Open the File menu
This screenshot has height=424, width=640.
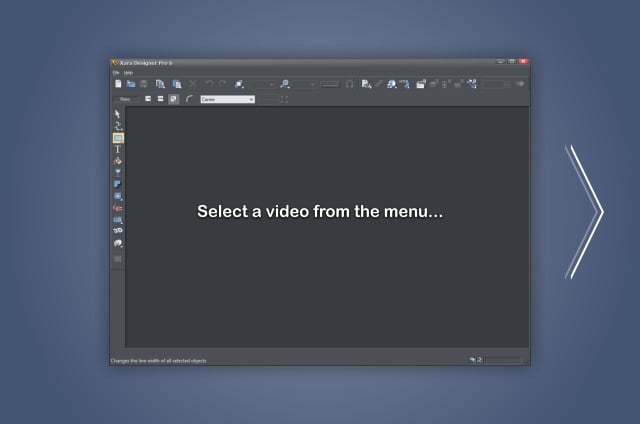click(x=116, y=72)
